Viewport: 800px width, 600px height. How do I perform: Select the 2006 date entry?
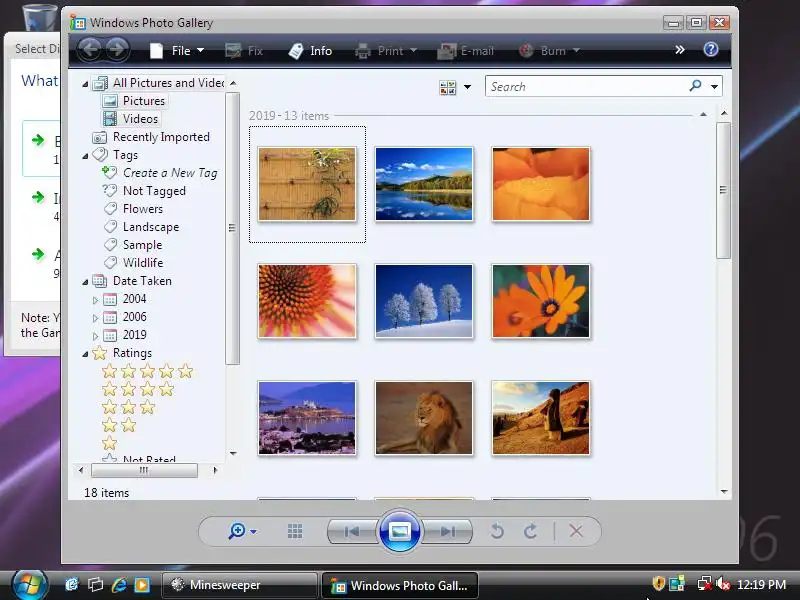125,317
